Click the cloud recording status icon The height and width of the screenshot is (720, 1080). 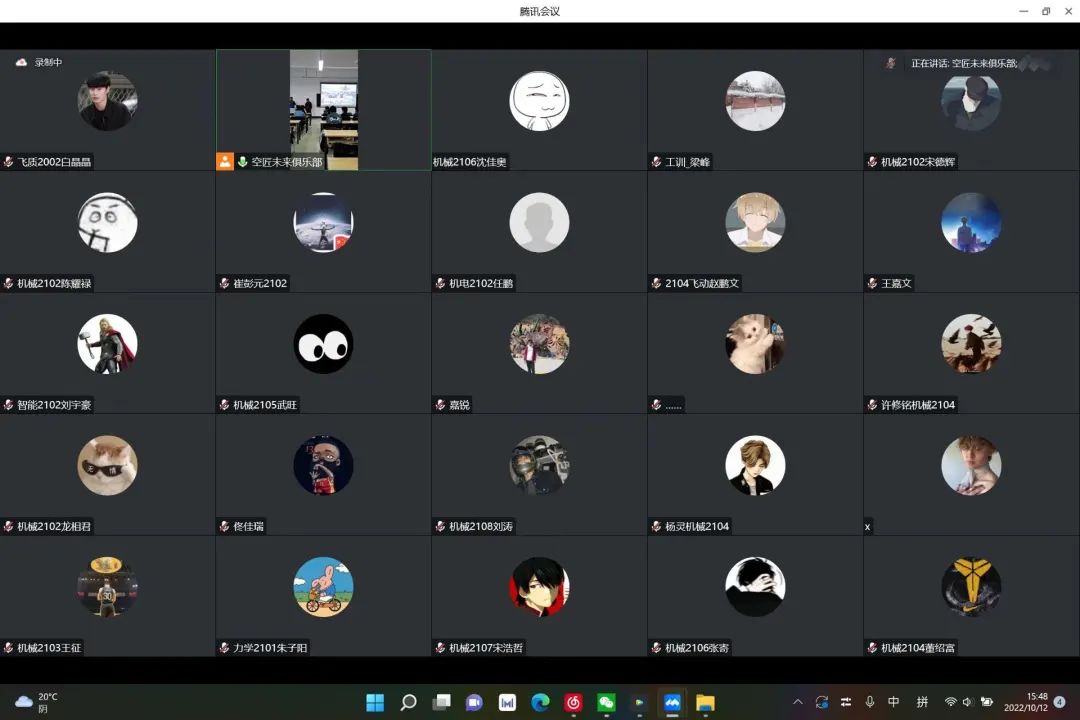(x=21, y=62)
